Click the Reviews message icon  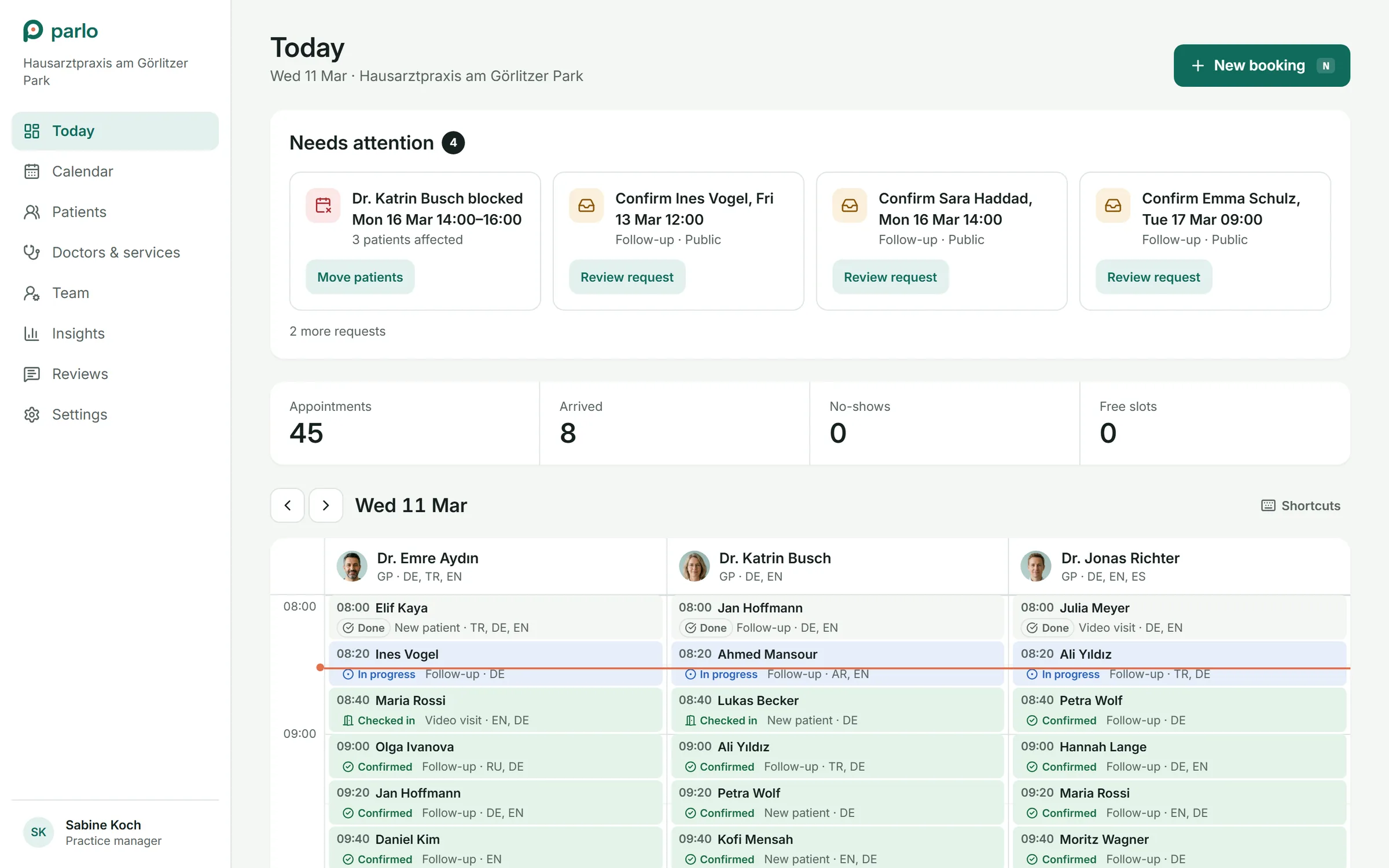[32, 374]
